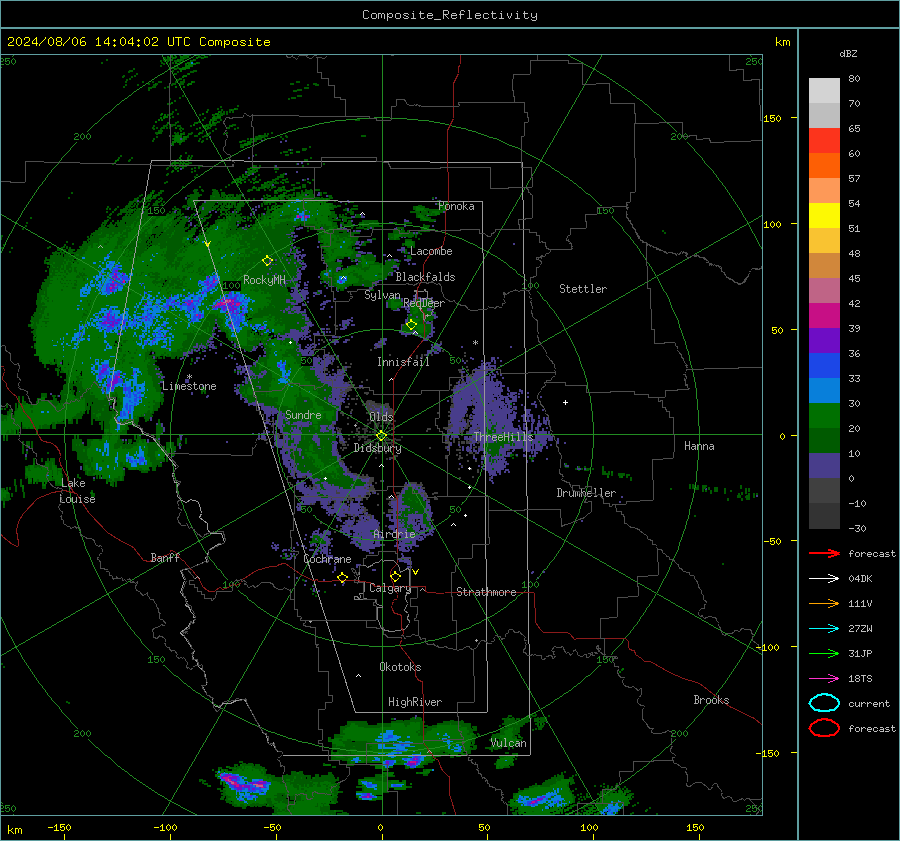Click the HighRiver label
The image size is (900, 841).
(415, 702)
